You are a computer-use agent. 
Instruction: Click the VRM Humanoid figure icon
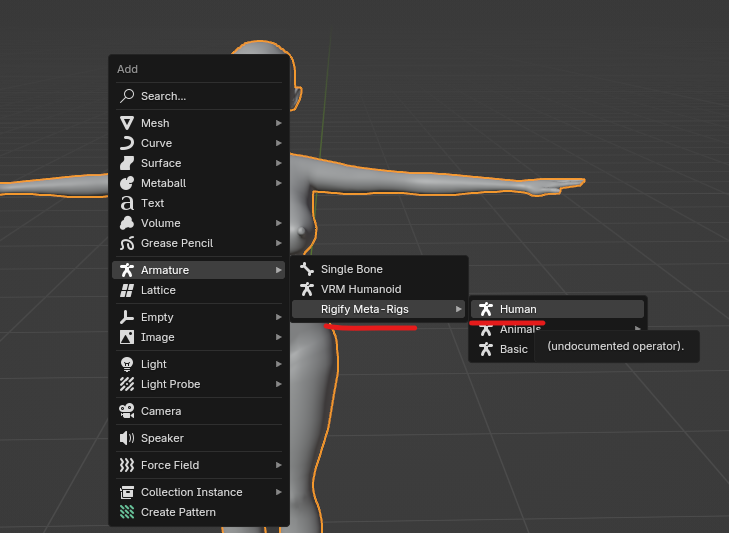307,289
